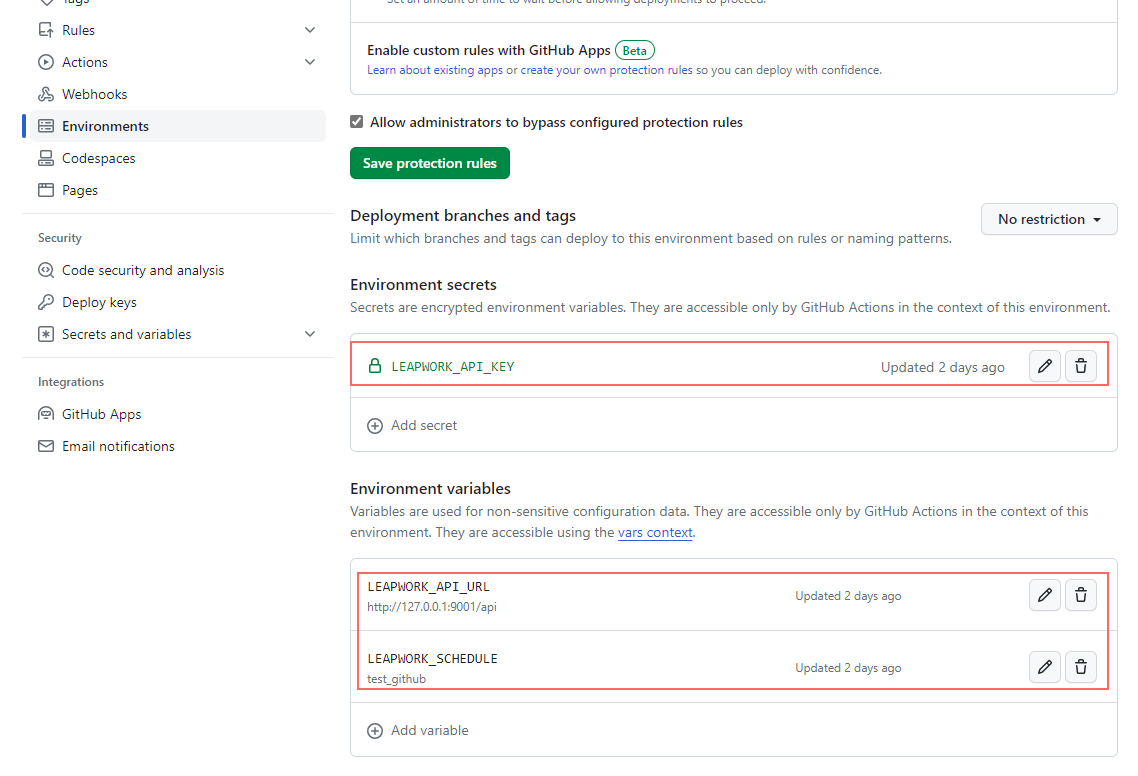
Task: Open the No restriction dropdown
Action: point(1049,219)
